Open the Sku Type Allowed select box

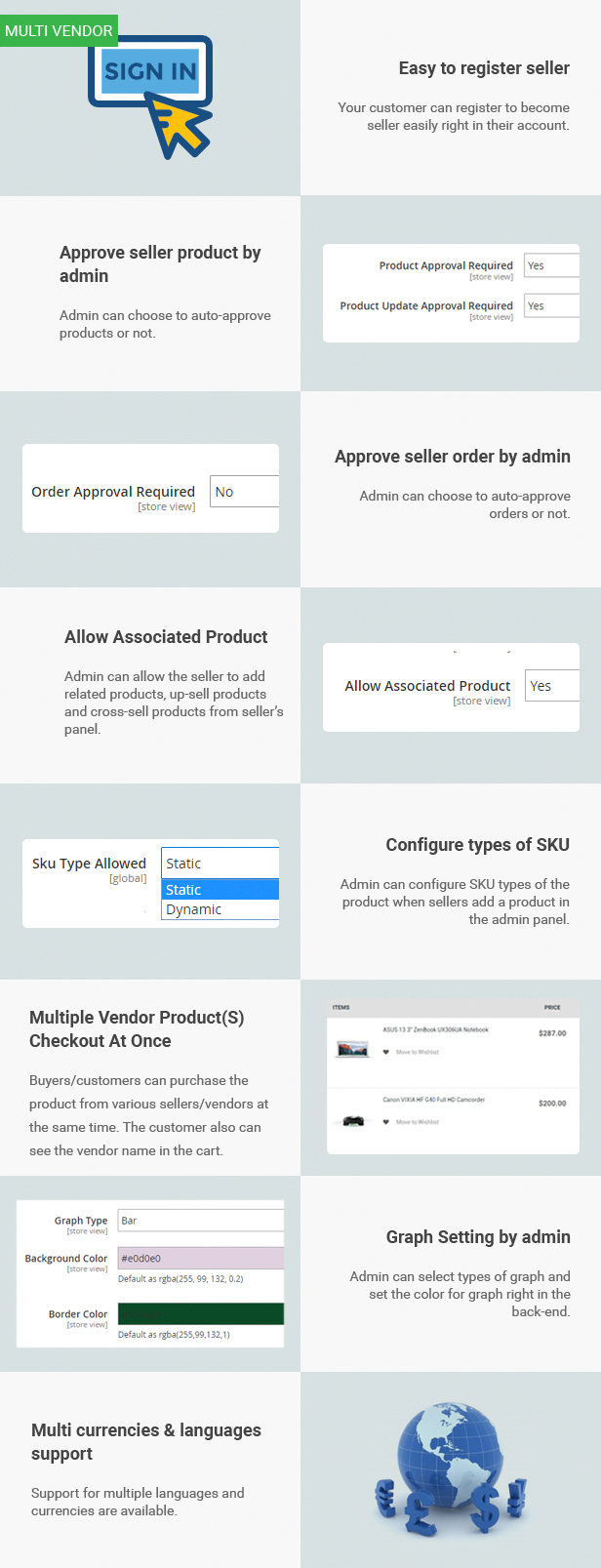[x=220, y=864]
